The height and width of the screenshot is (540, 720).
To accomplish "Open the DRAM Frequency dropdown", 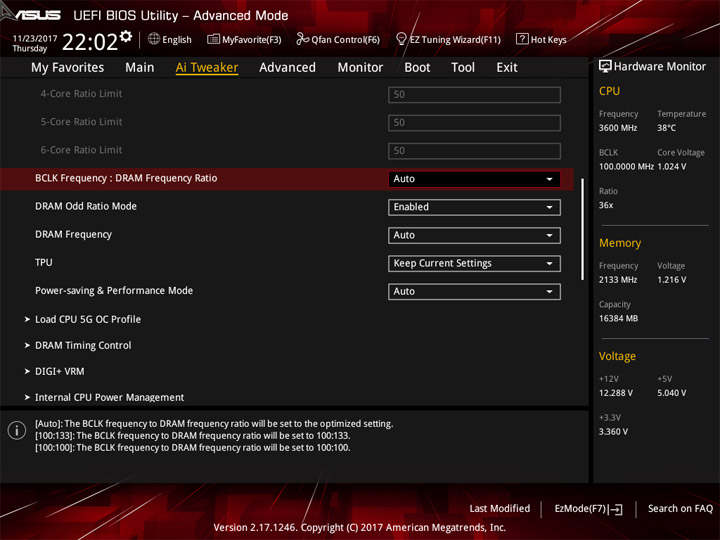I will [x=474, y=235].
